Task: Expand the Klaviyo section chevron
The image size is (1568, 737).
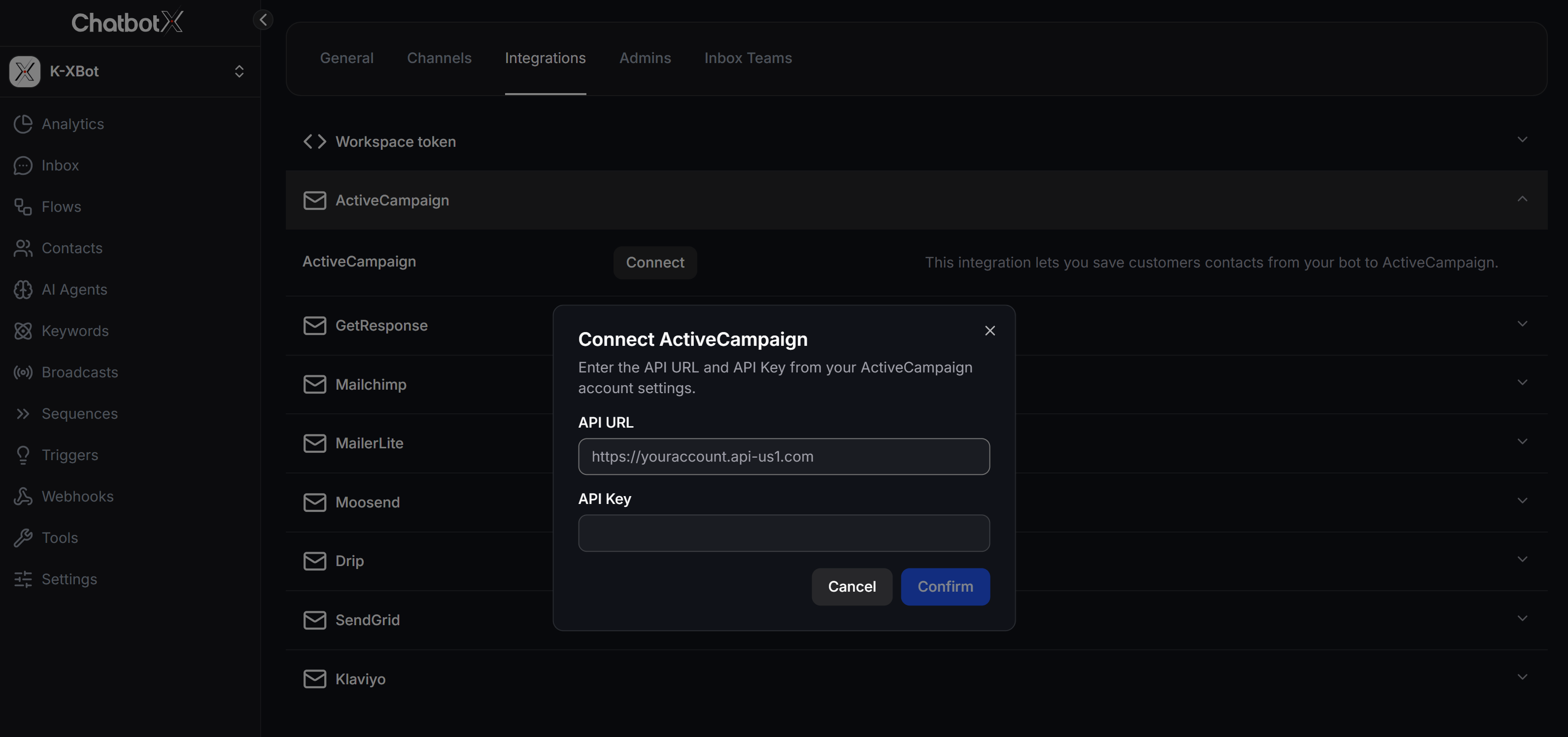Action: tap(1522, 677)
